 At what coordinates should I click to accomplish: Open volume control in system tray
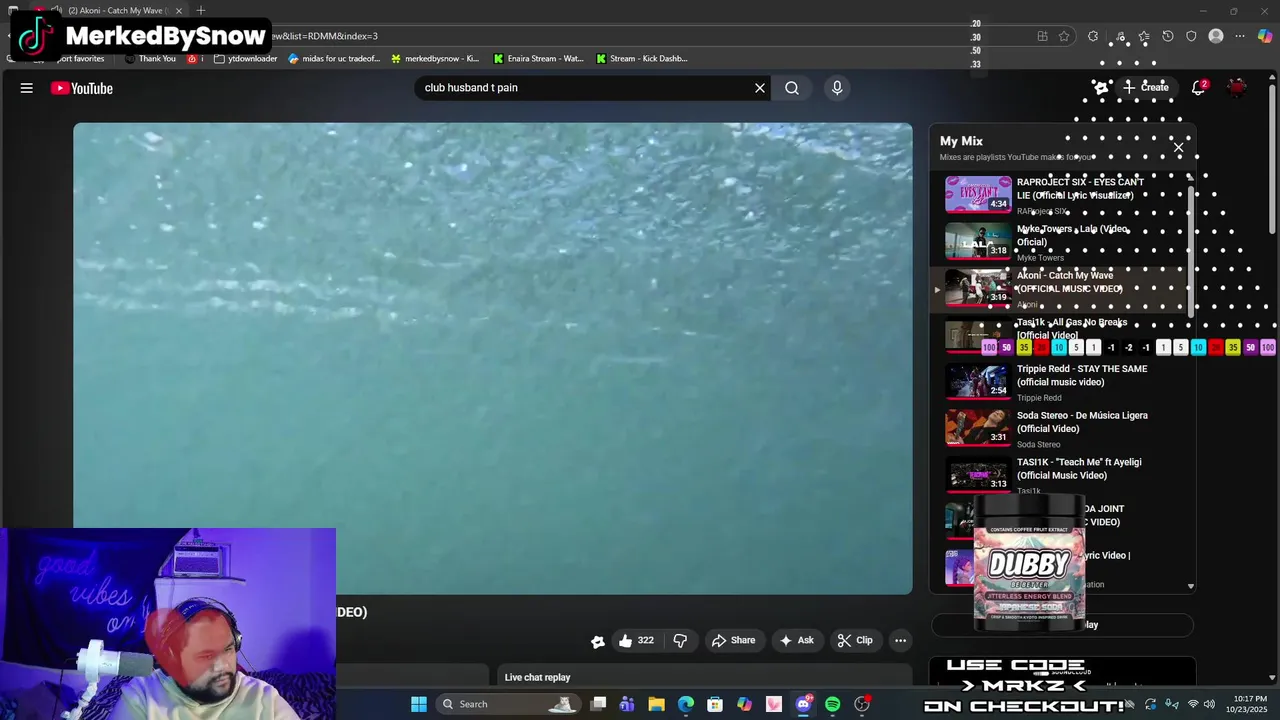[x=1209, y=704]
